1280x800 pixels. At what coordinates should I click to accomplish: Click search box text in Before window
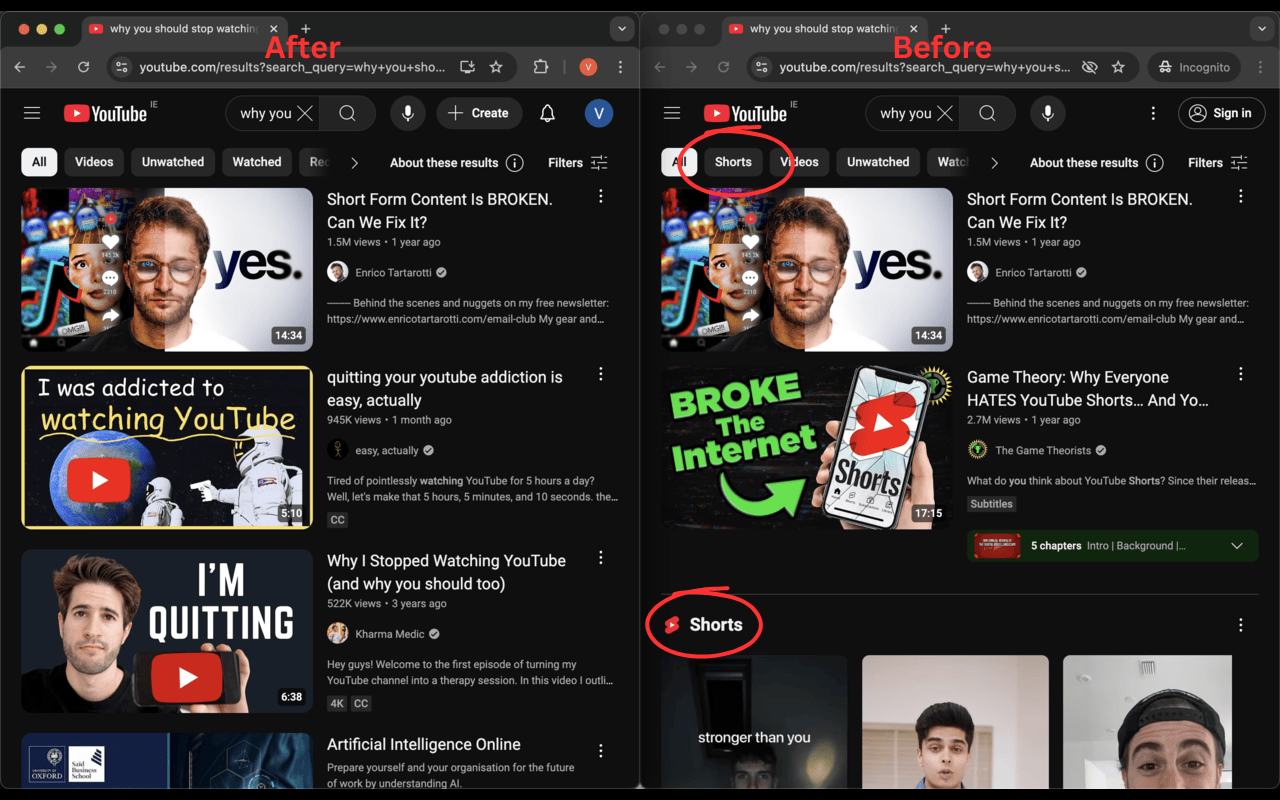pyautogui.click(x=905, y=113)
